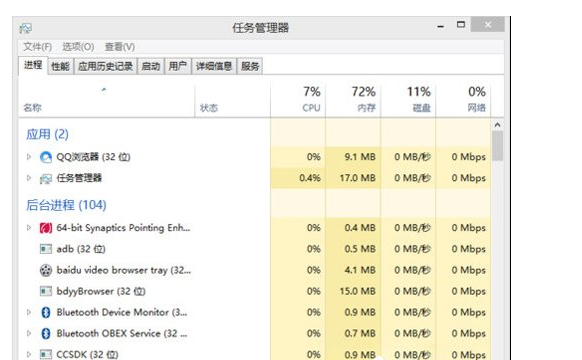
Task: Expand the CCSDK (32 位) entry
Action: click(x=29, y=354)
